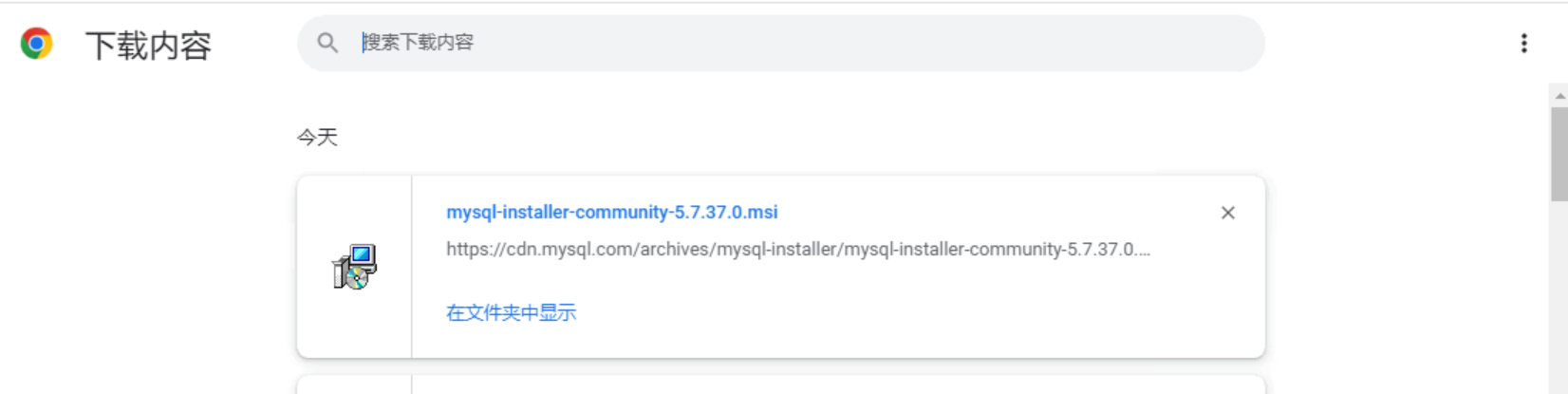Open mysql-installer-community-5.7.37.0.msi file link
Viewport: 1568px width, 394px height.
(x=611, y=213)
